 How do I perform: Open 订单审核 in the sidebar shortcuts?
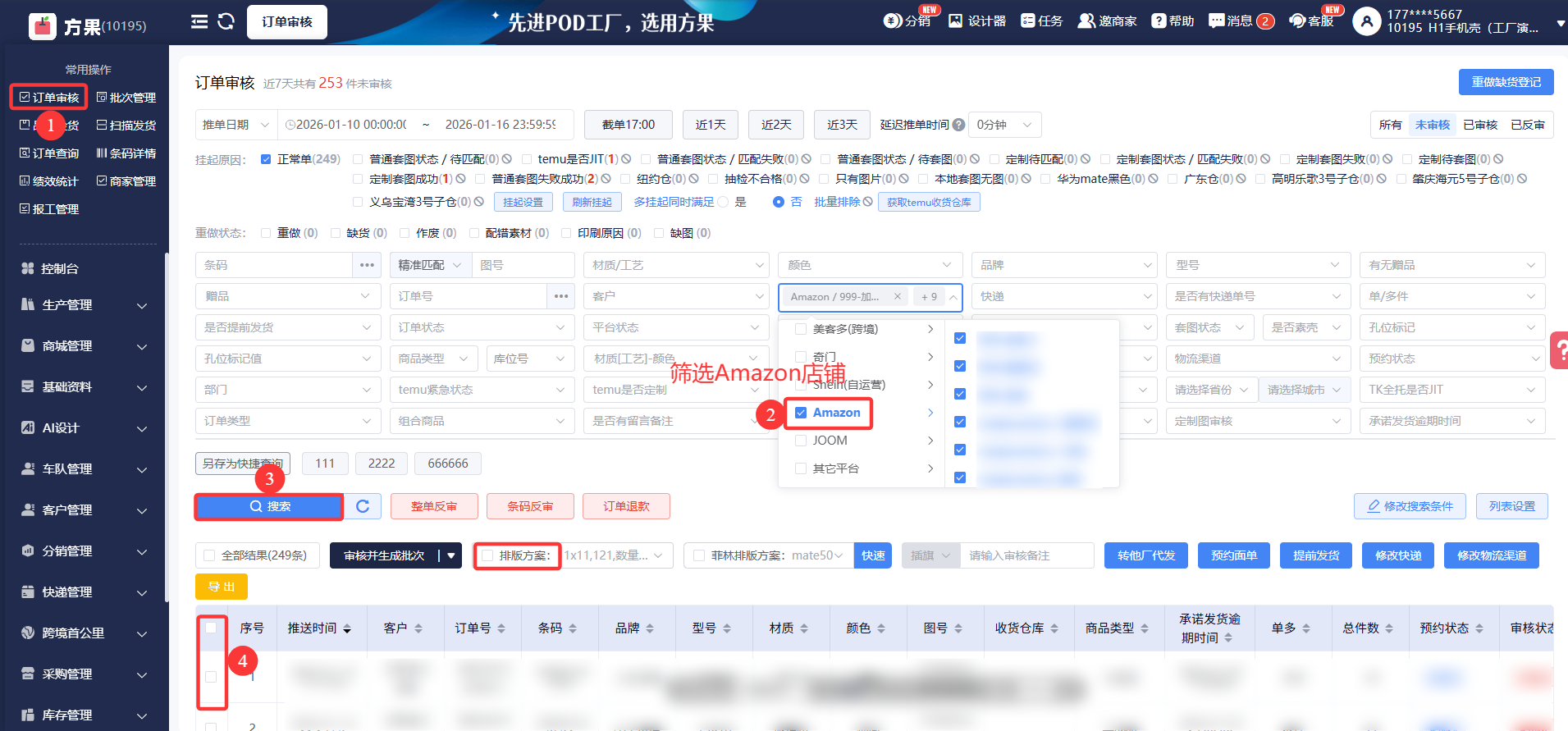click(x=49, y=97)
